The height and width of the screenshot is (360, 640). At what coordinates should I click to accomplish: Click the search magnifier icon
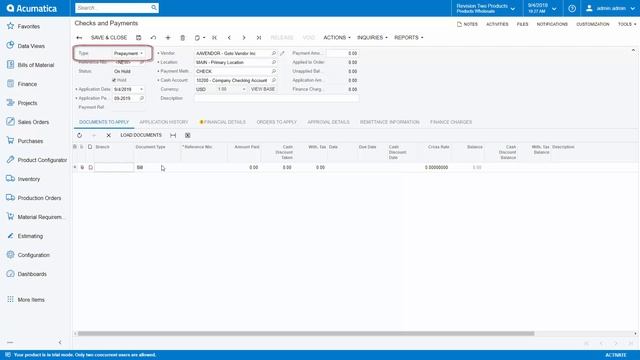[154, 8]
